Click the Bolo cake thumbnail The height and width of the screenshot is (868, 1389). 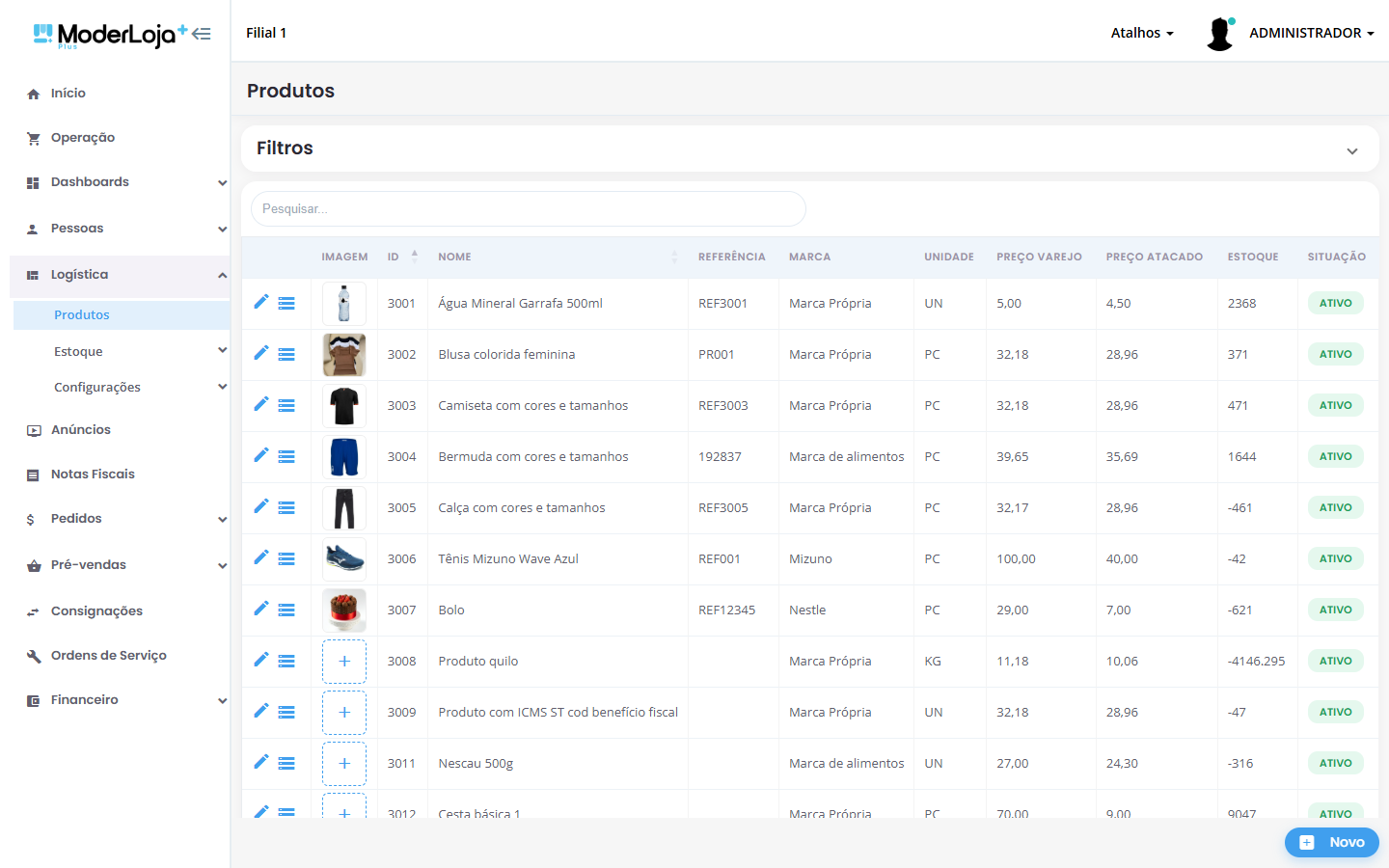[344, 610]
